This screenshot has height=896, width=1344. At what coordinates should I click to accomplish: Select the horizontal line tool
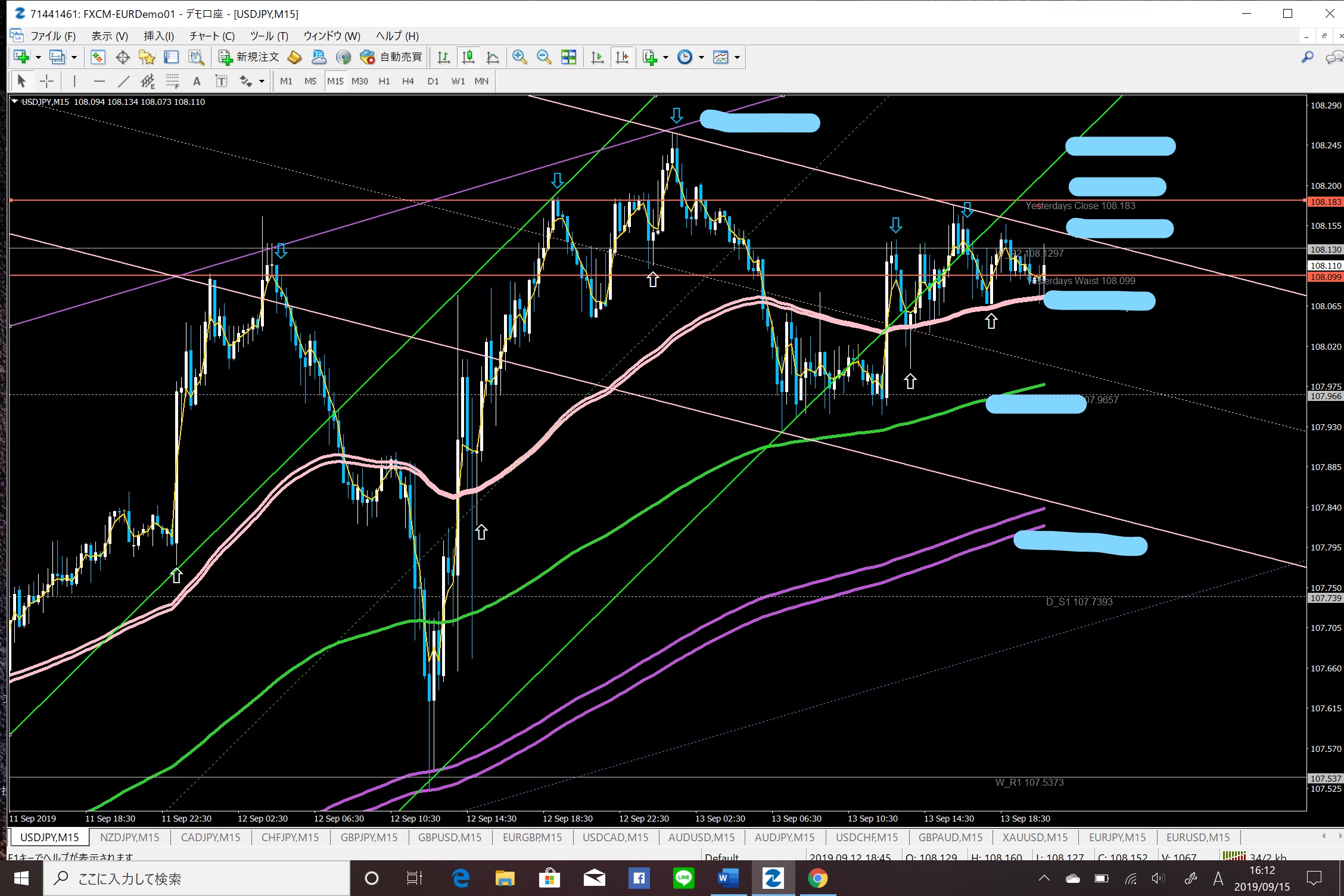point(99,81)
